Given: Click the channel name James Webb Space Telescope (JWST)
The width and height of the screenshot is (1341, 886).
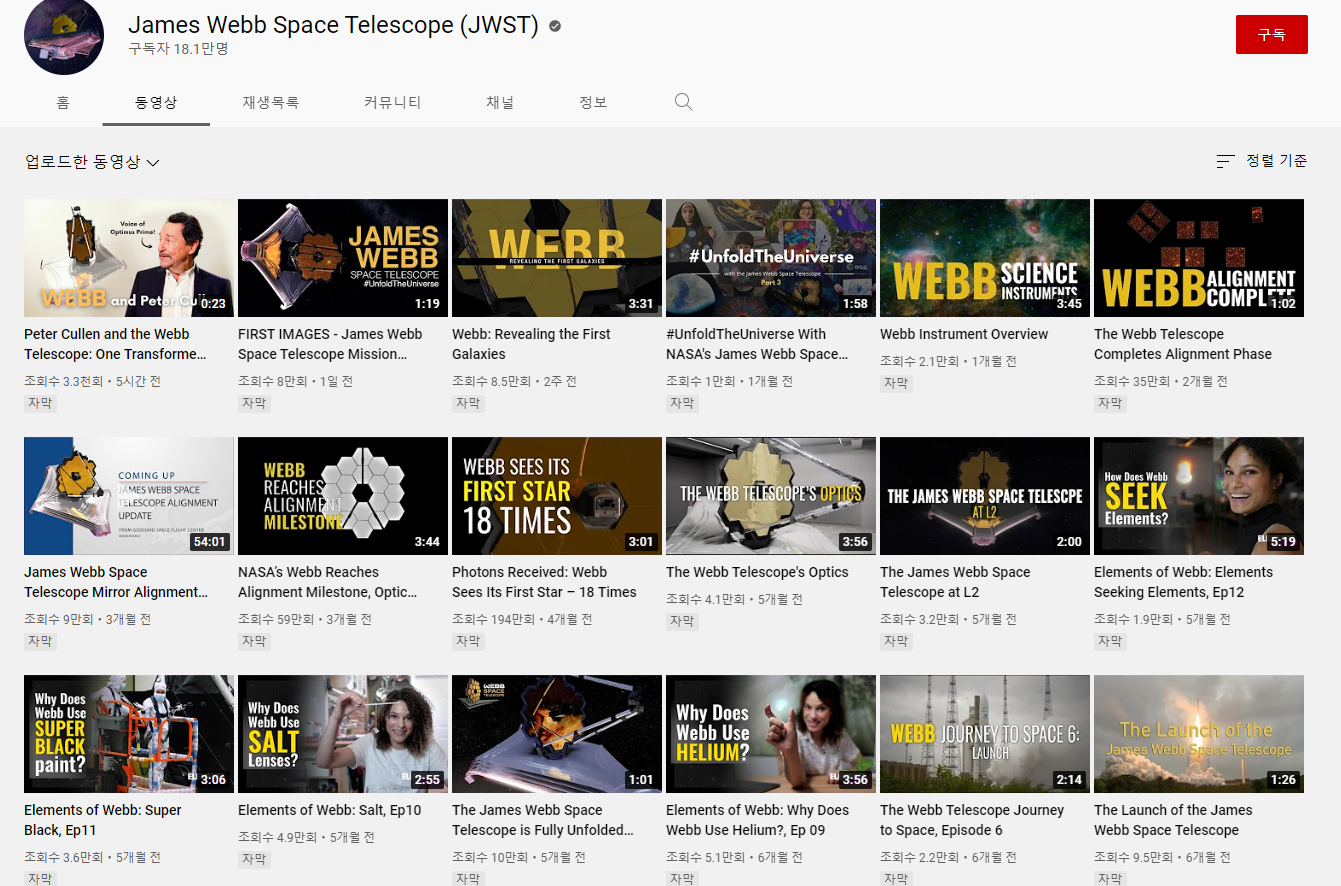Looking at the screenshot, I should 333,26.
